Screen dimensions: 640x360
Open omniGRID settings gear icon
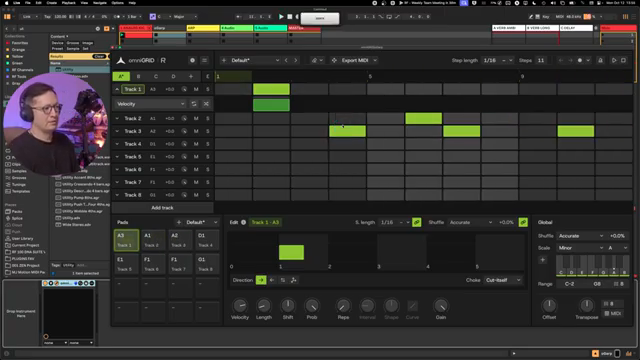click(x=192, y=60)
